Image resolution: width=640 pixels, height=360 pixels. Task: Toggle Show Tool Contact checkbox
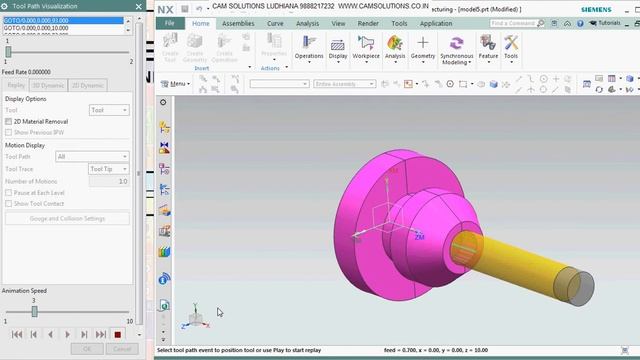8,203
